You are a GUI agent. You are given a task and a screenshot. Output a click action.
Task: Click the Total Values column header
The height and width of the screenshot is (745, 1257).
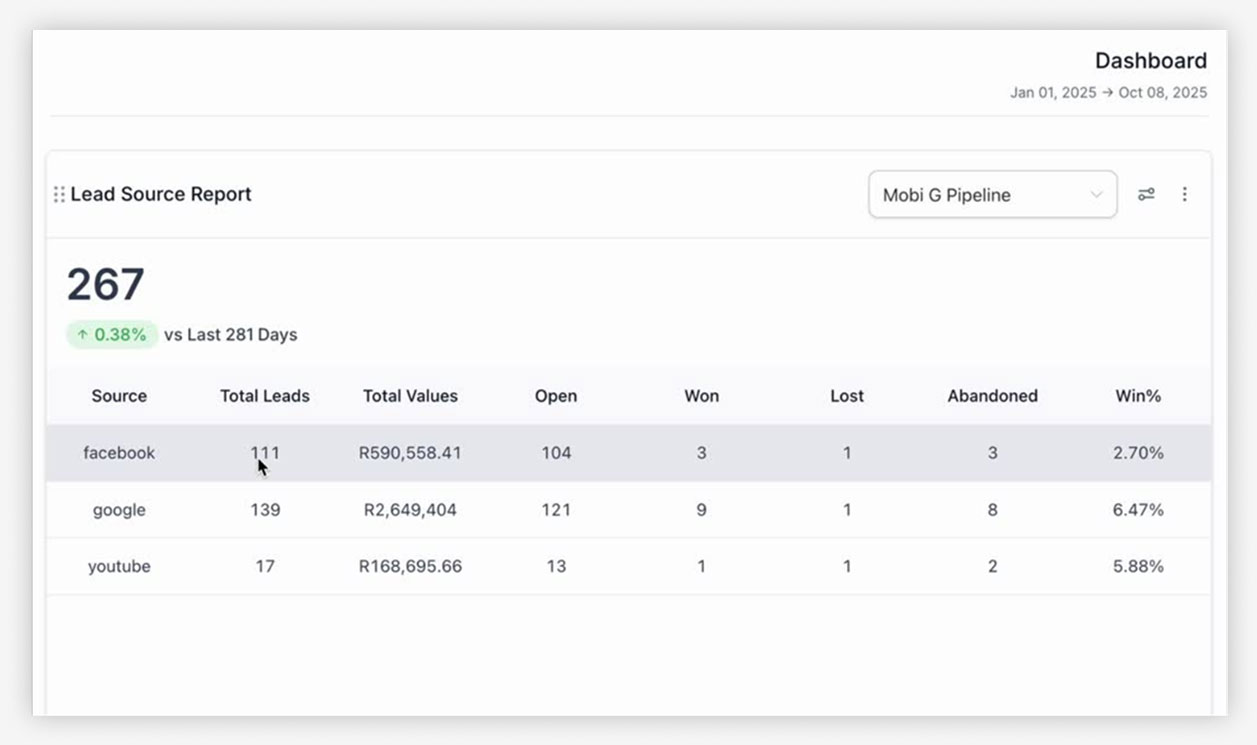tap(410, 396)
